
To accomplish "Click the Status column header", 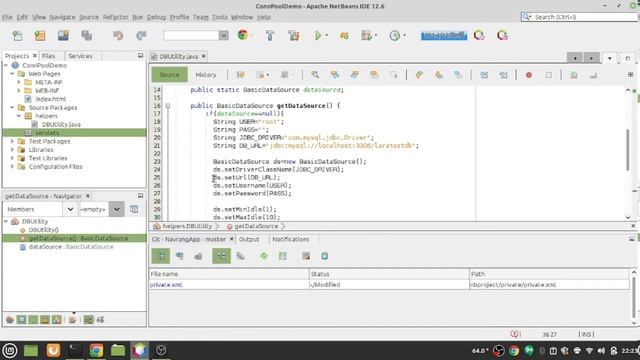I will [x=389, y=274].
